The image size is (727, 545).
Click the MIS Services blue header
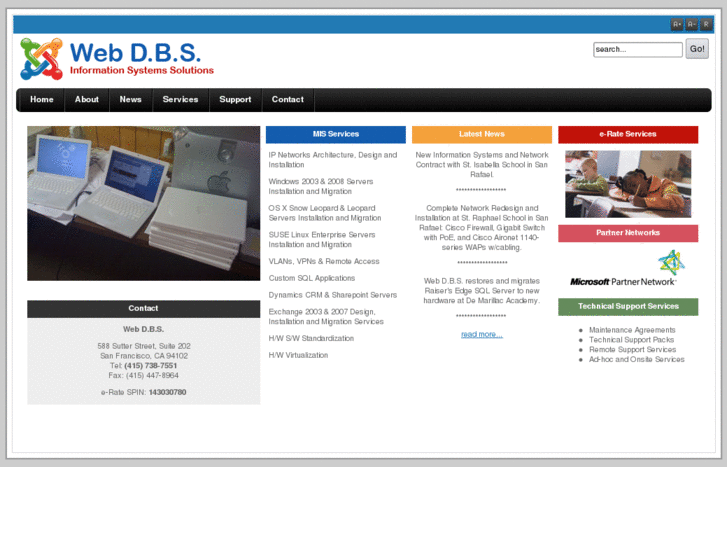point(336,135)
